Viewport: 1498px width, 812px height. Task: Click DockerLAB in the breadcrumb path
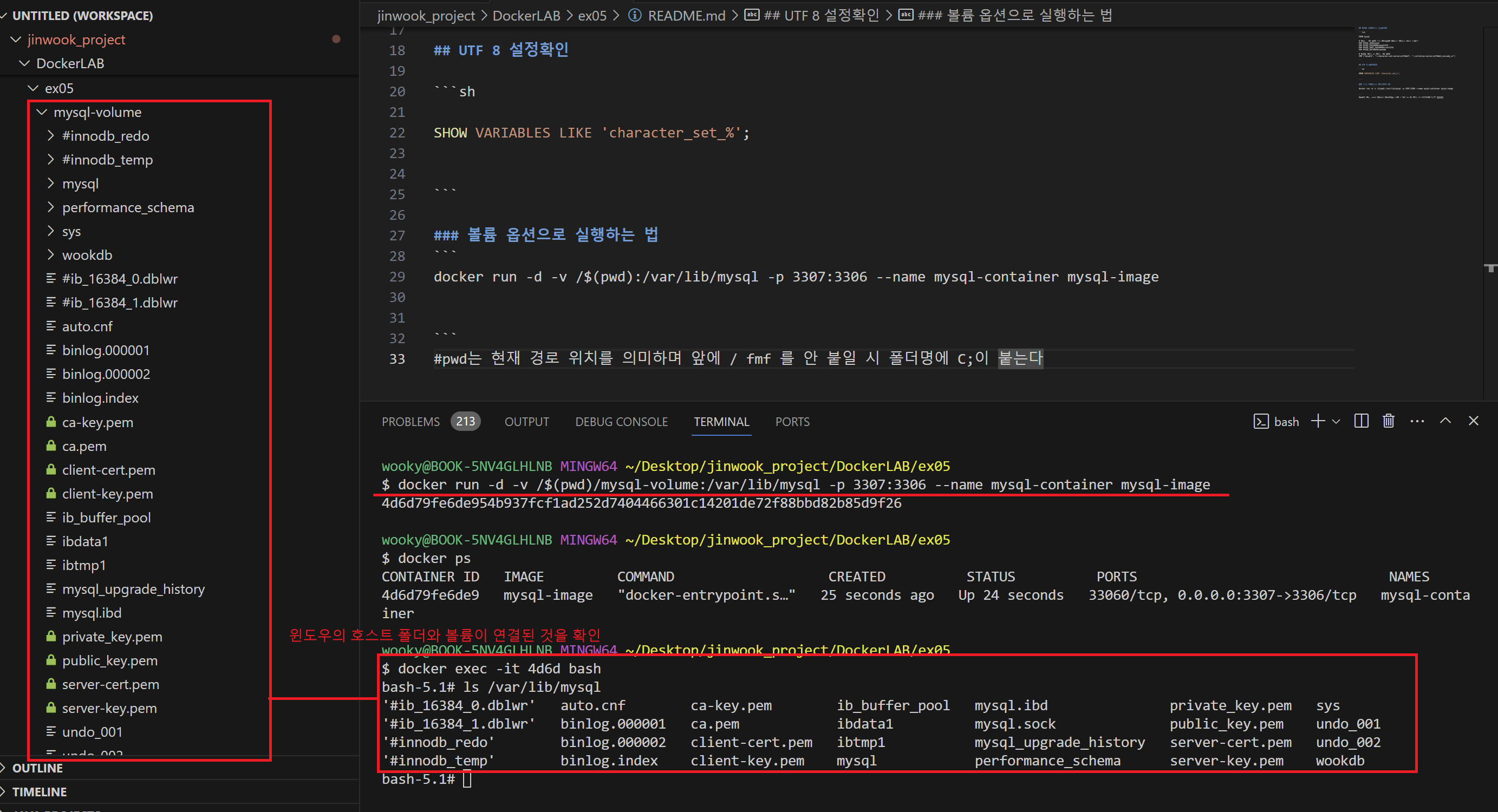(x=526, y=16)
